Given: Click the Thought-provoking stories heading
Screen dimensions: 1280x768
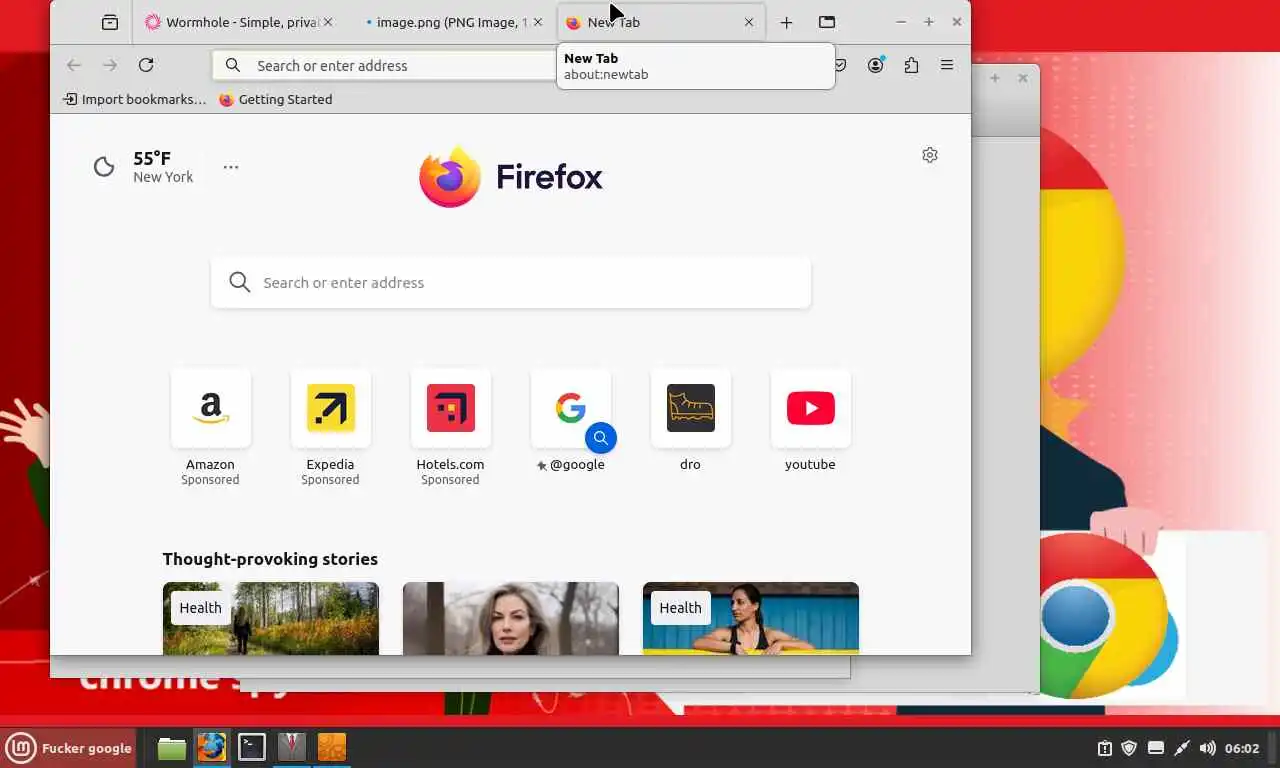Looking at the screenshot, I should point(270,559).
